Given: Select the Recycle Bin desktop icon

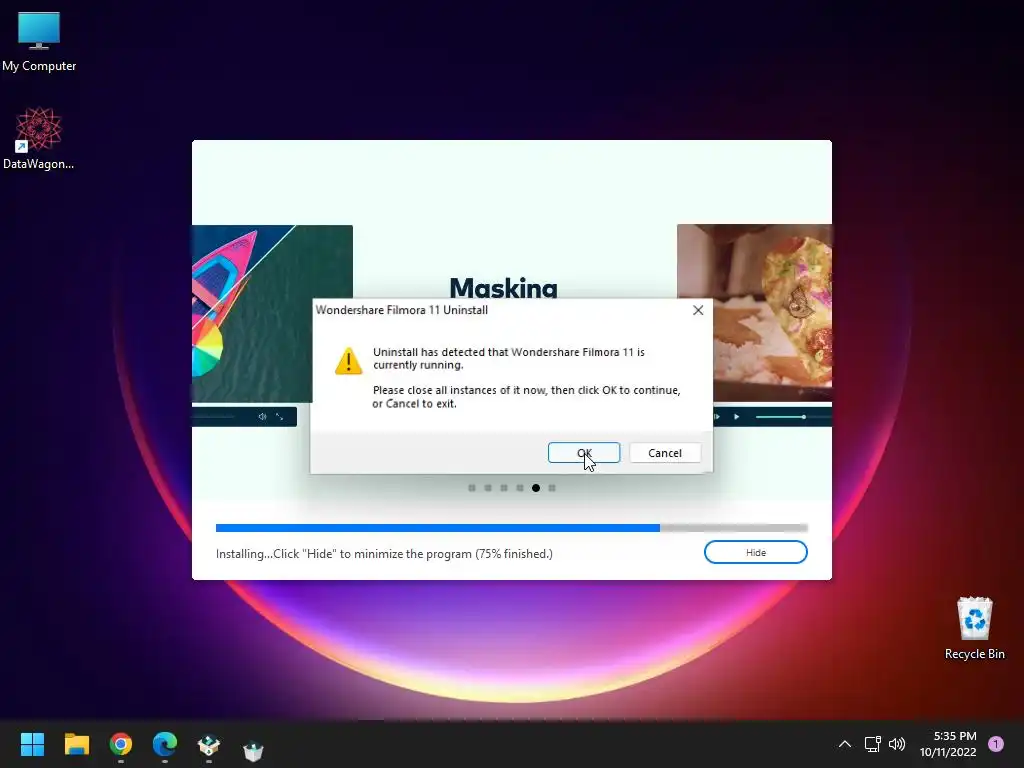Looking at the screenshot, I should 974,628.
